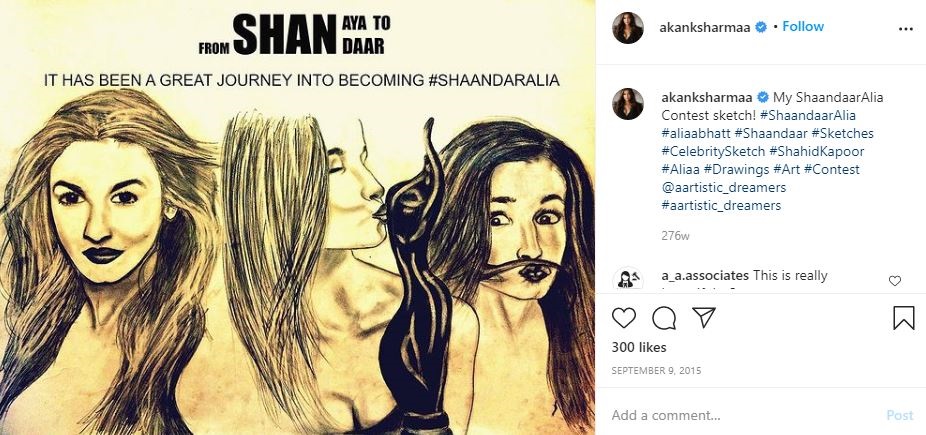Open comment speech bubble icon

[664, 318]
